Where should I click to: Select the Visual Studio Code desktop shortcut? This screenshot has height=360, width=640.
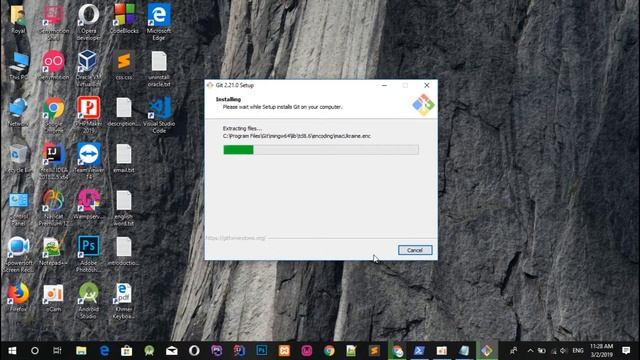tap(159, 115)
